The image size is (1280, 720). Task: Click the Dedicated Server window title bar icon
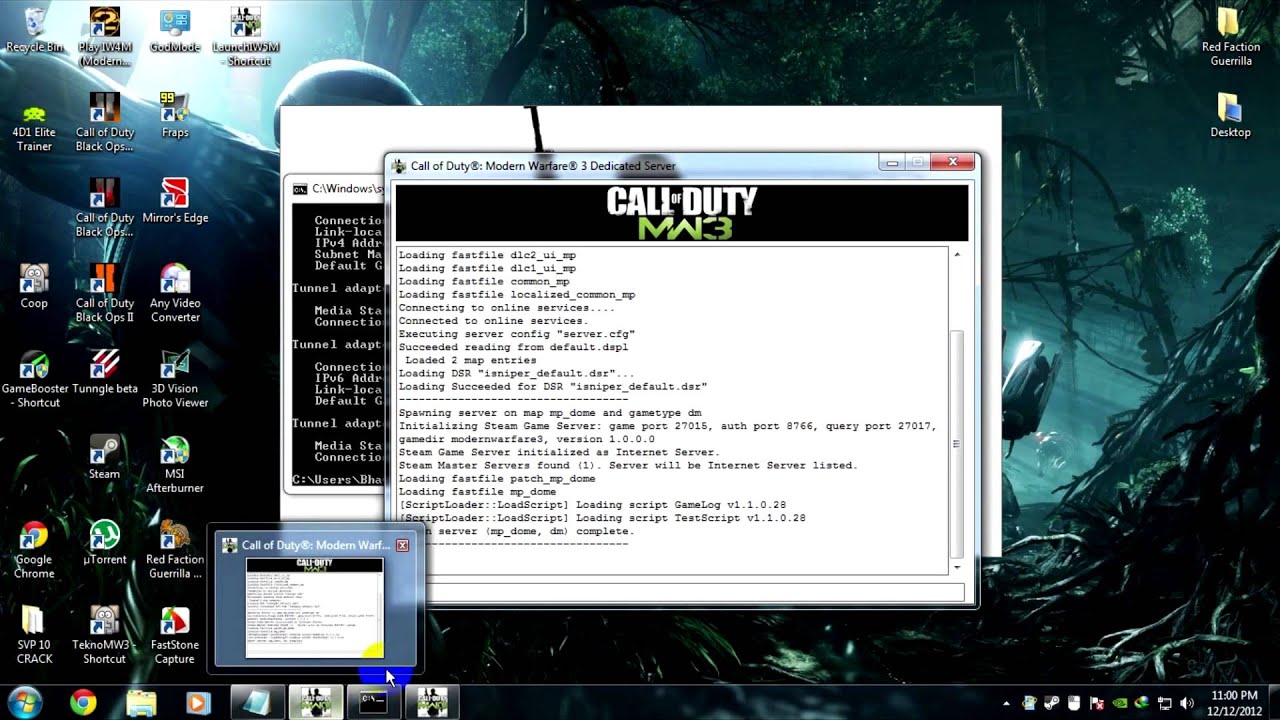pos(399,166)
